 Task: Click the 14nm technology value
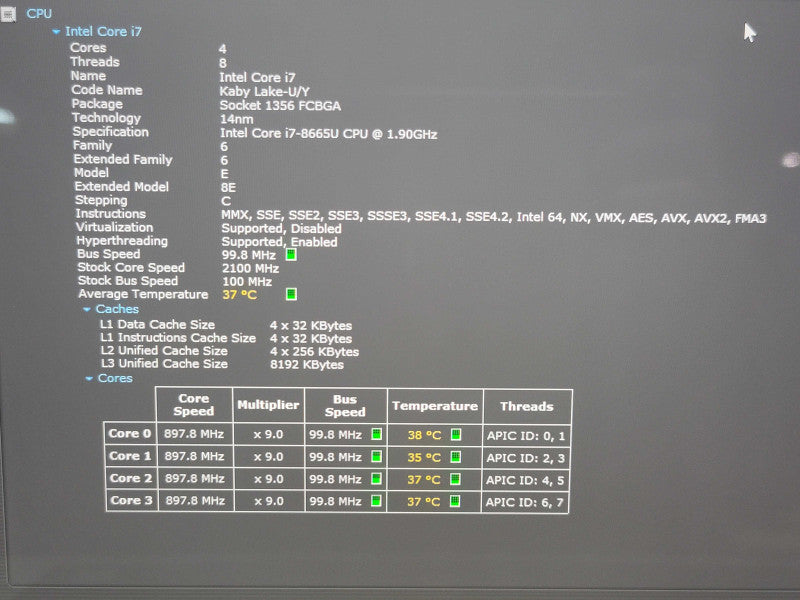click(x=236, y=119)
